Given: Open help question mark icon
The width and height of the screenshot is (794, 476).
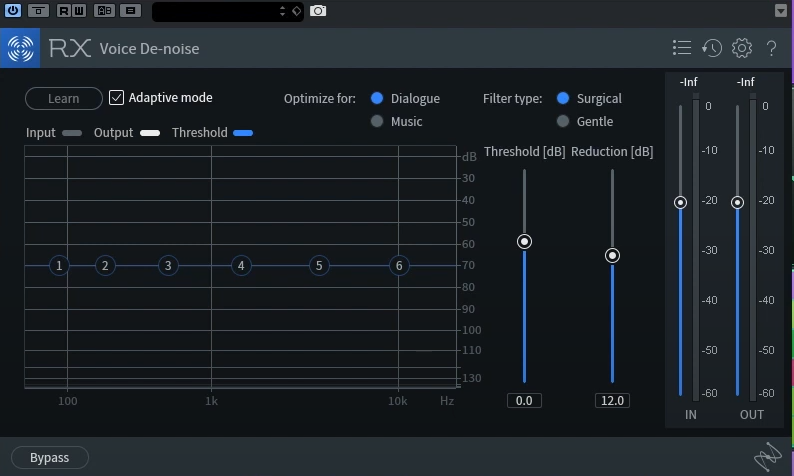Looking at the screenshot, I should point(771,48).
